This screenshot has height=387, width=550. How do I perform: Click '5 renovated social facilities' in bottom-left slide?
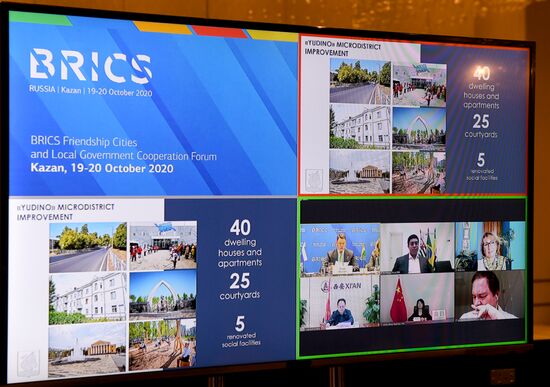coord(241,332)
